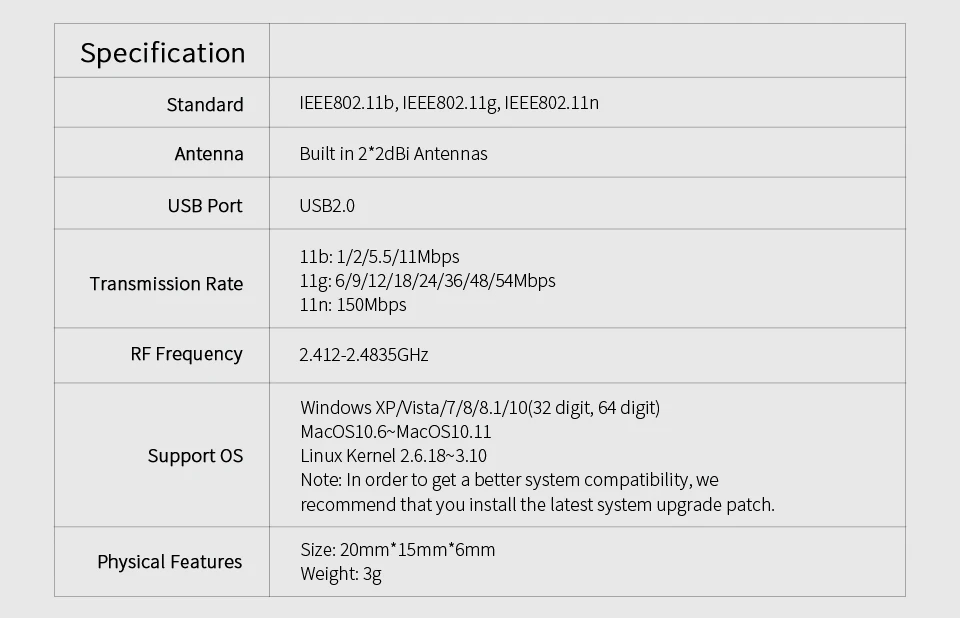The height and width of the screenshot is (618, 960).
Task: Click the 11n: 150Mbps line
Action: 353,305
